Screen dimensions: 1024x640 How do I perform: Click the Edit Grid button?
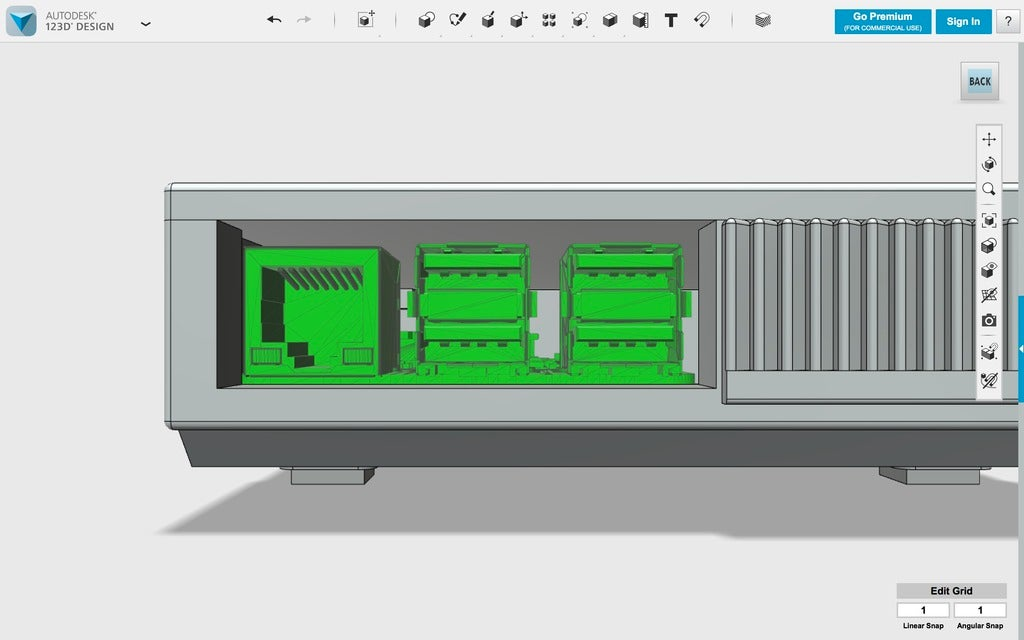pyautogui.click(x=951, y=591)
